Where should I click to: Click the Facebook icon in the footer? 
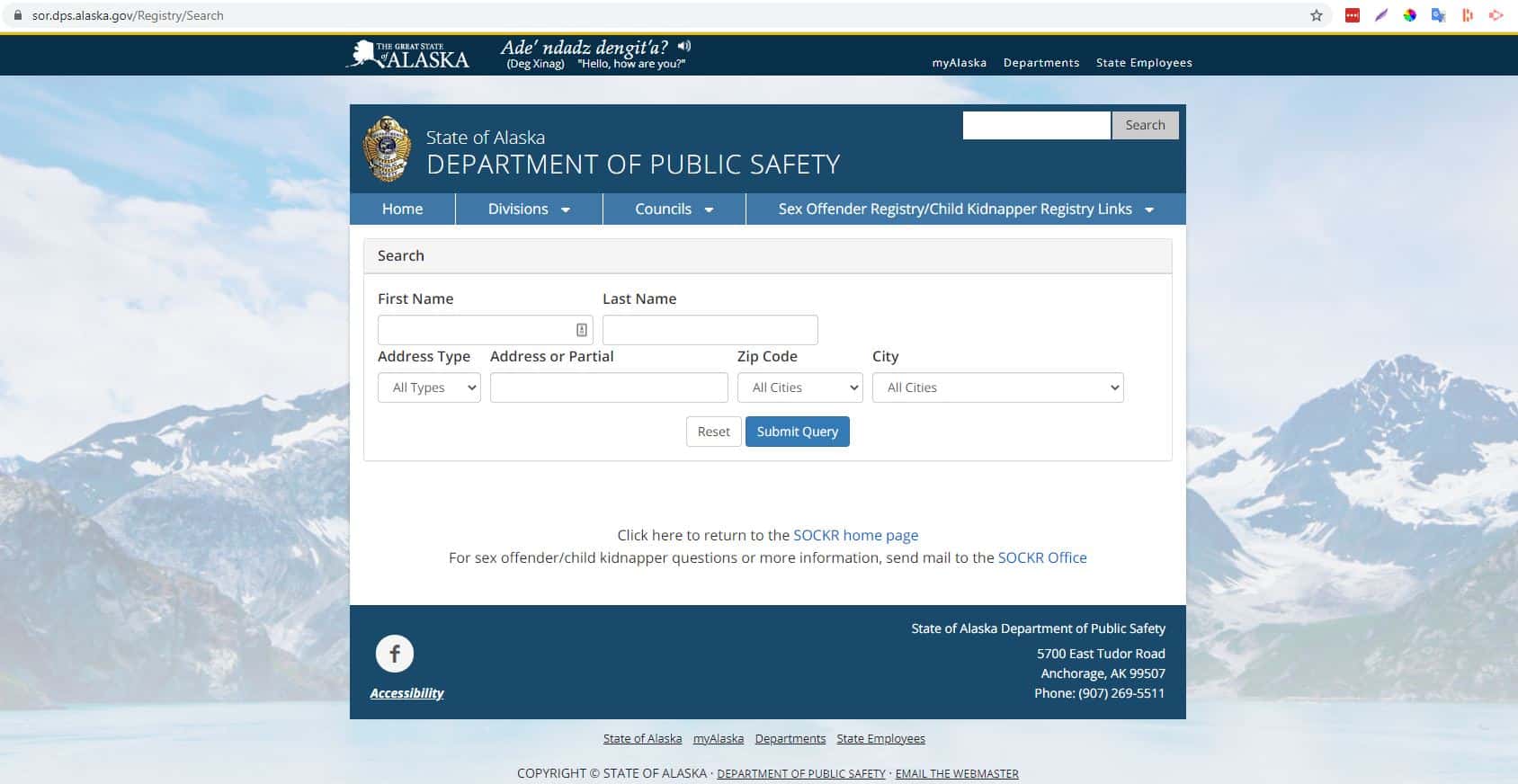[x=394, y=654]
